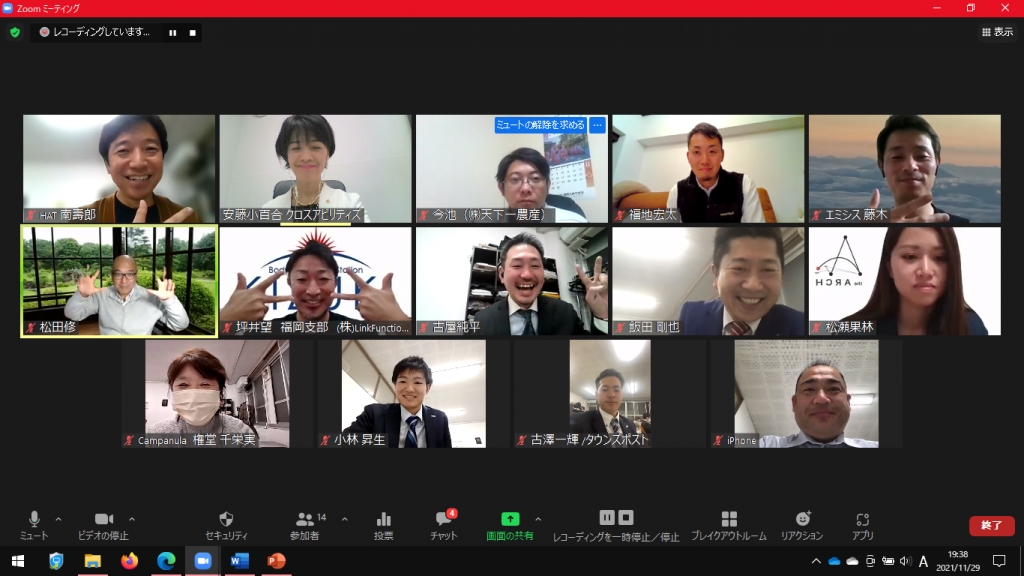Screen dimensions: 1024x576
Task: Open Chat (チャット) with 4 unread messages
Action: point(444,524)
